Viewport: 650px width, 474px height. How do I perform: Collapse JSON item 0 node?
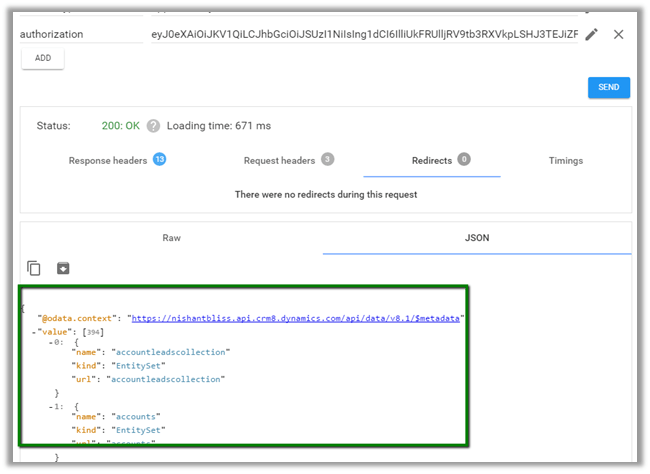click(x=51, y=342)
